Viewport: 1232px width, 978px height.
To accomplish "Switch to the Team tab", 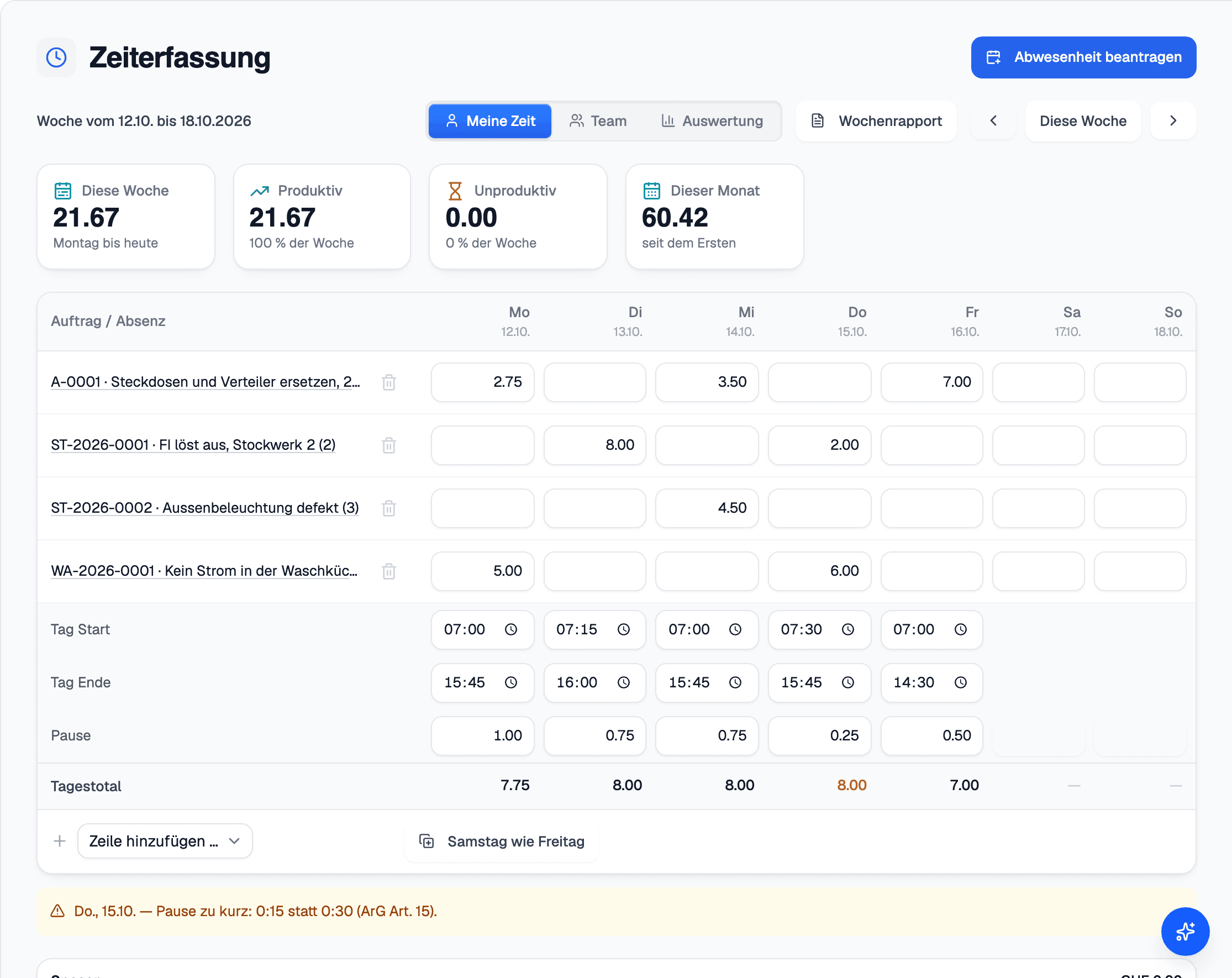I will [x=598, y=121].
